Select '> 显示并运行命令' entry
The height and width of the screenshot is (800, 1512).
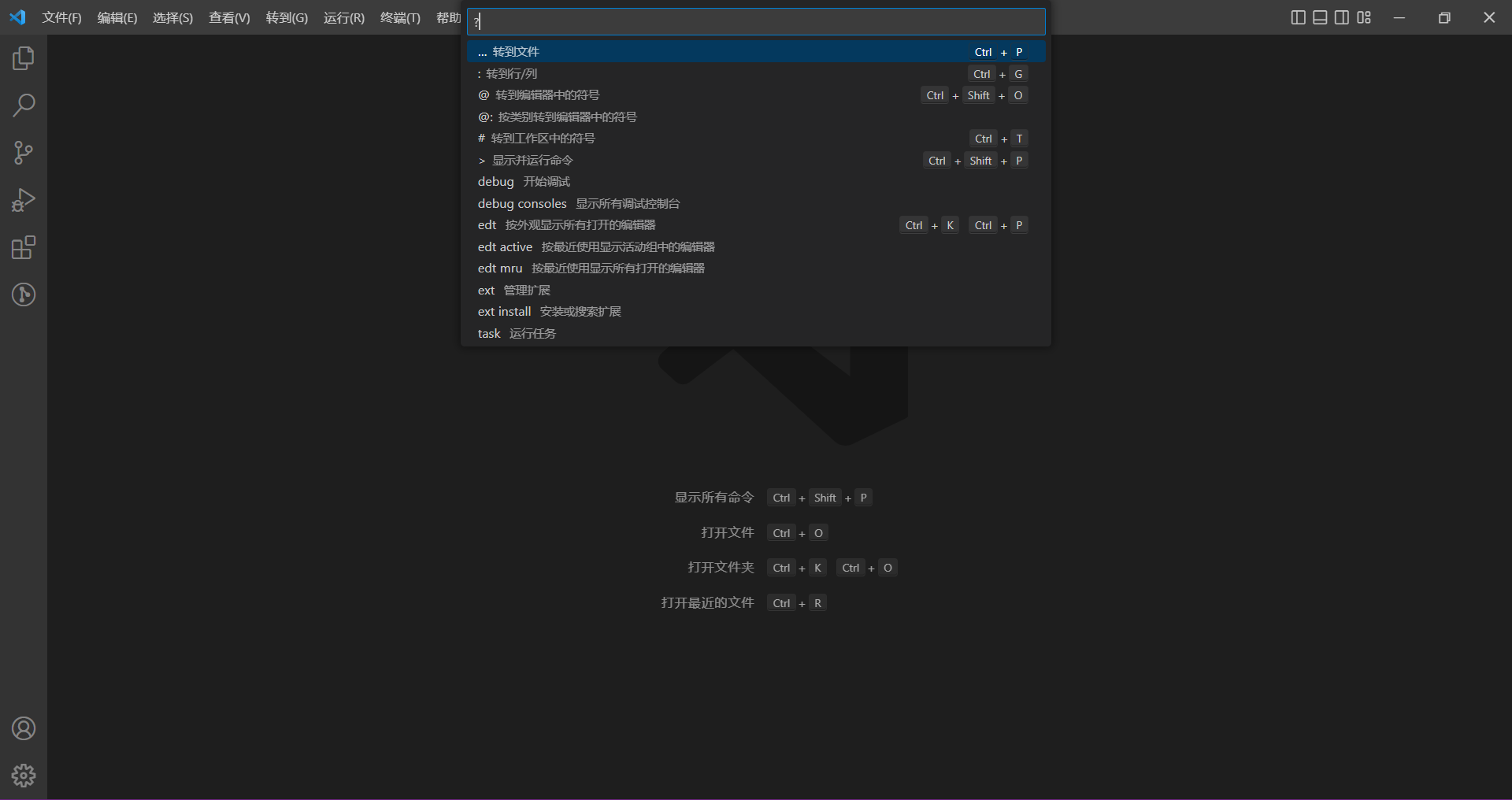(756, 160)
